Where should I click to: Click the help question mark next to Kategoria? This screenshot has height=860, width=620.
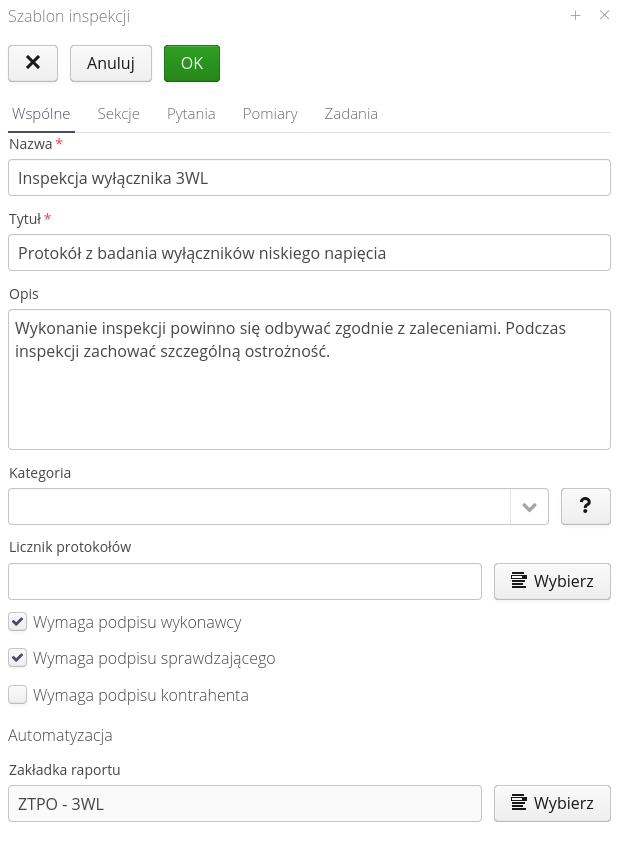pos(585,506)
